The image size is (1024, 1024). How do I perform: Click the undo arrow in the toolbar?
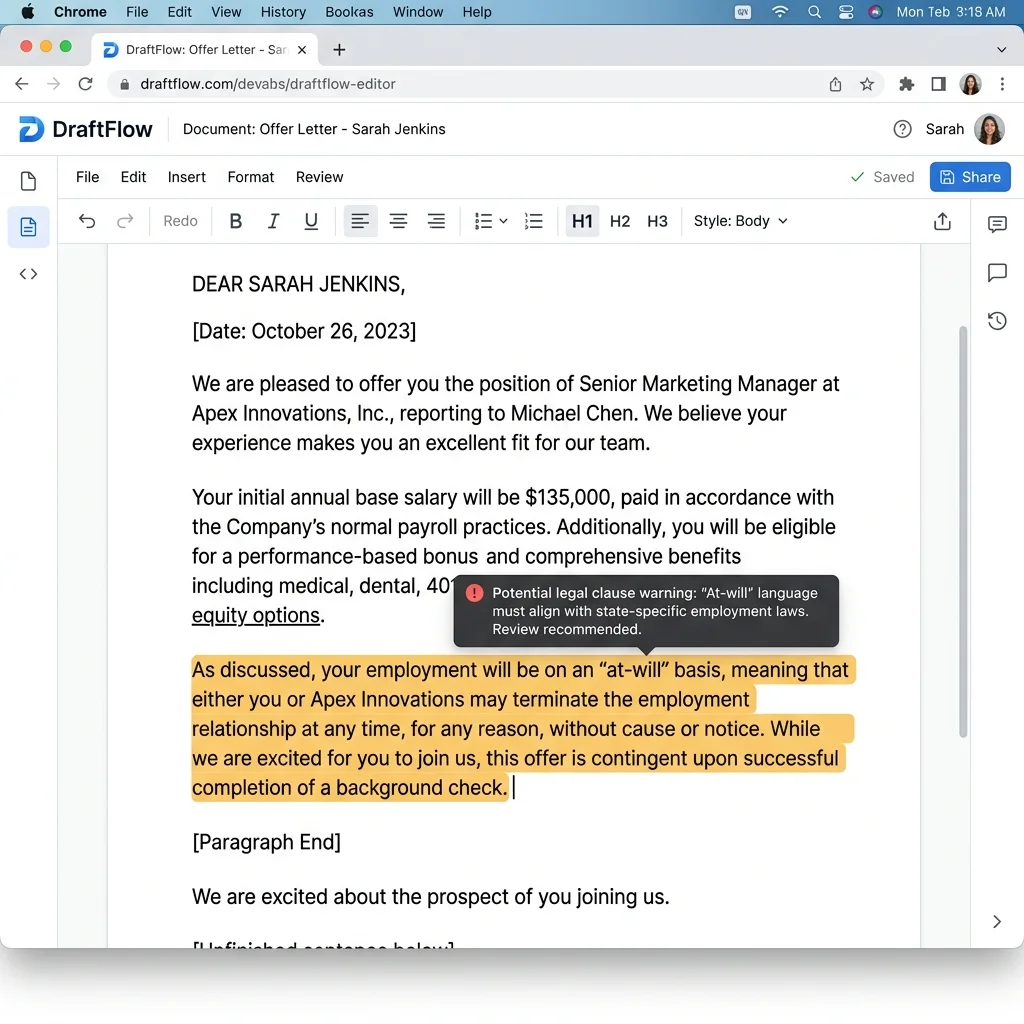tap(87, 221)
